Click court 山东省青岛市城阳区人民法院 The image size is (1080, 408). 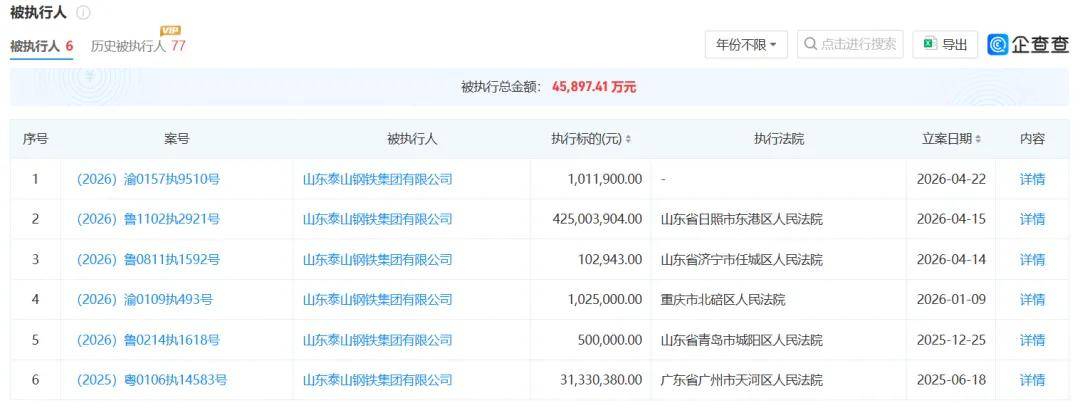tap(741, 340)
